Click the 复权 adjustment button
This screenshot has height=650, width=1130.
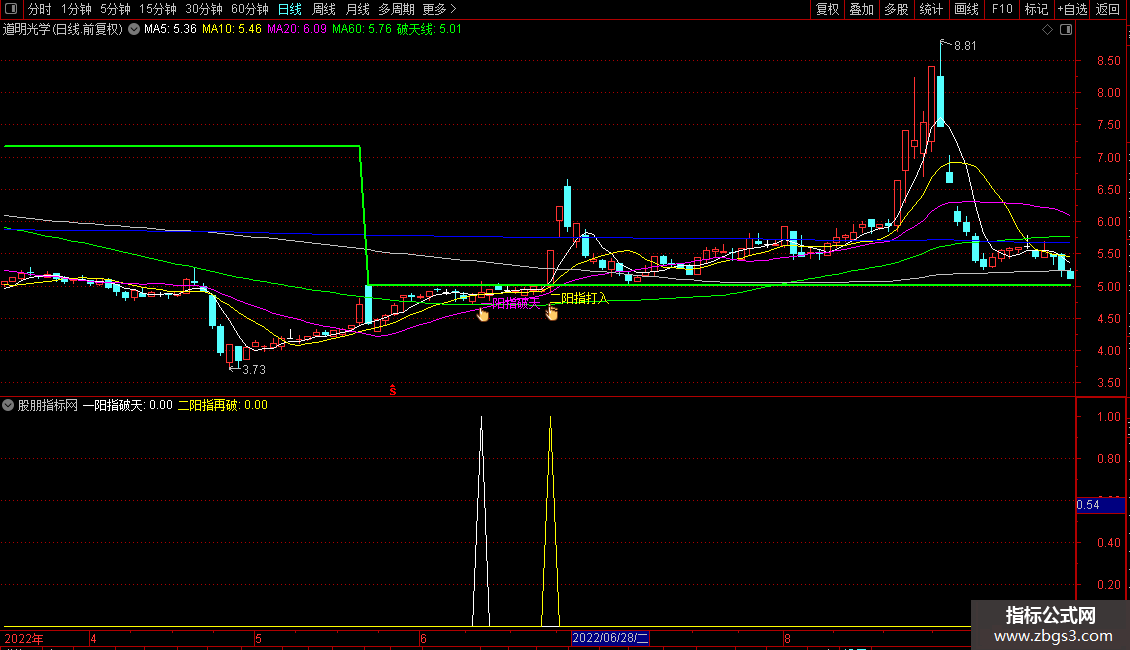pos(827,9)
